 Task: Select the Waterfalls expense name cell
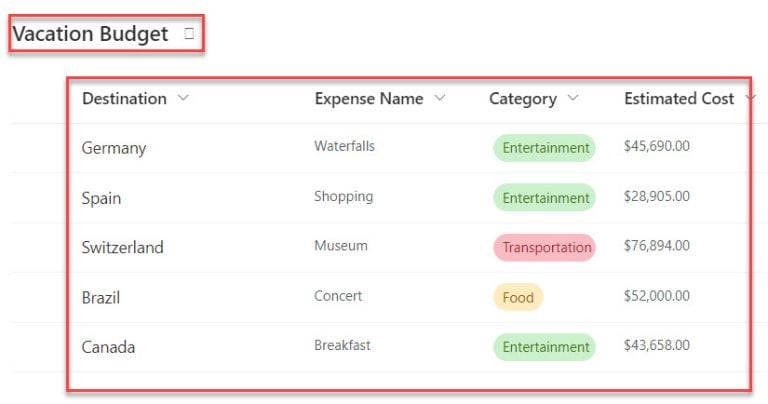(345, 146)
